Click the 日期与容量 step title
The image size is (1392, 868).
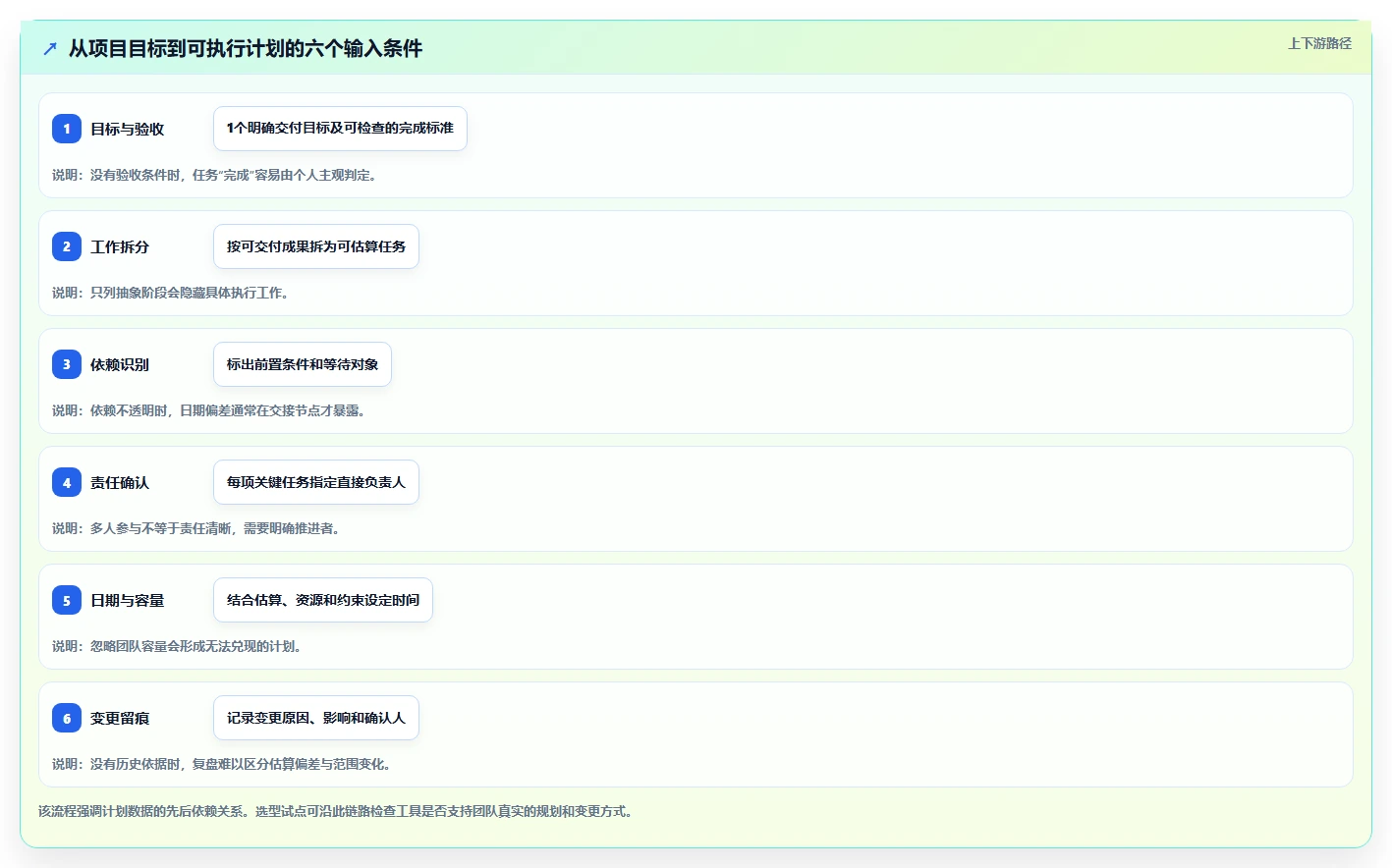(128, 600)
